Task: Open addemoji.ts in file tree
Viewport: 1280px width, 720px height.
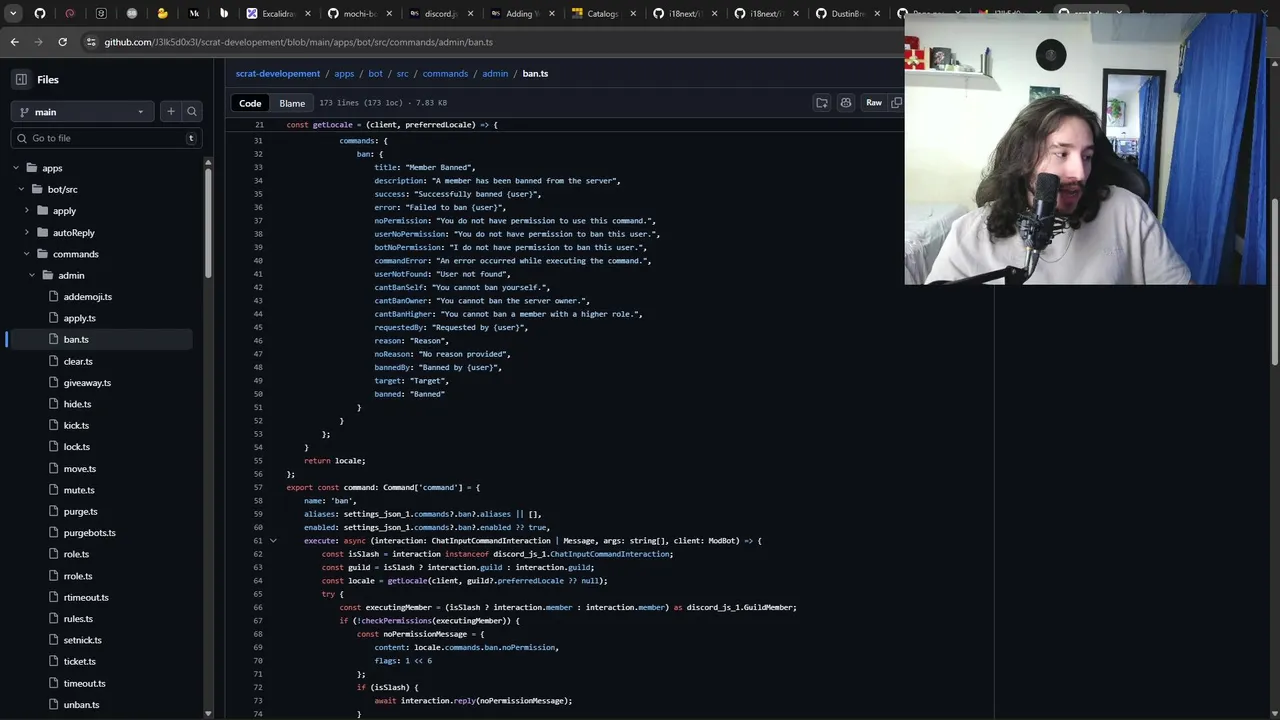Action: point(88,297)
